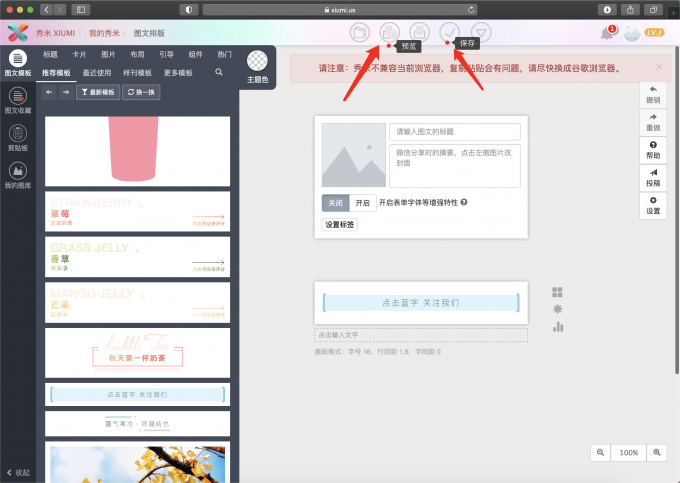Open the triangle dropdown icon in top toolbar
The height and width of the screenshot is (483, 680).
(481, 33)
